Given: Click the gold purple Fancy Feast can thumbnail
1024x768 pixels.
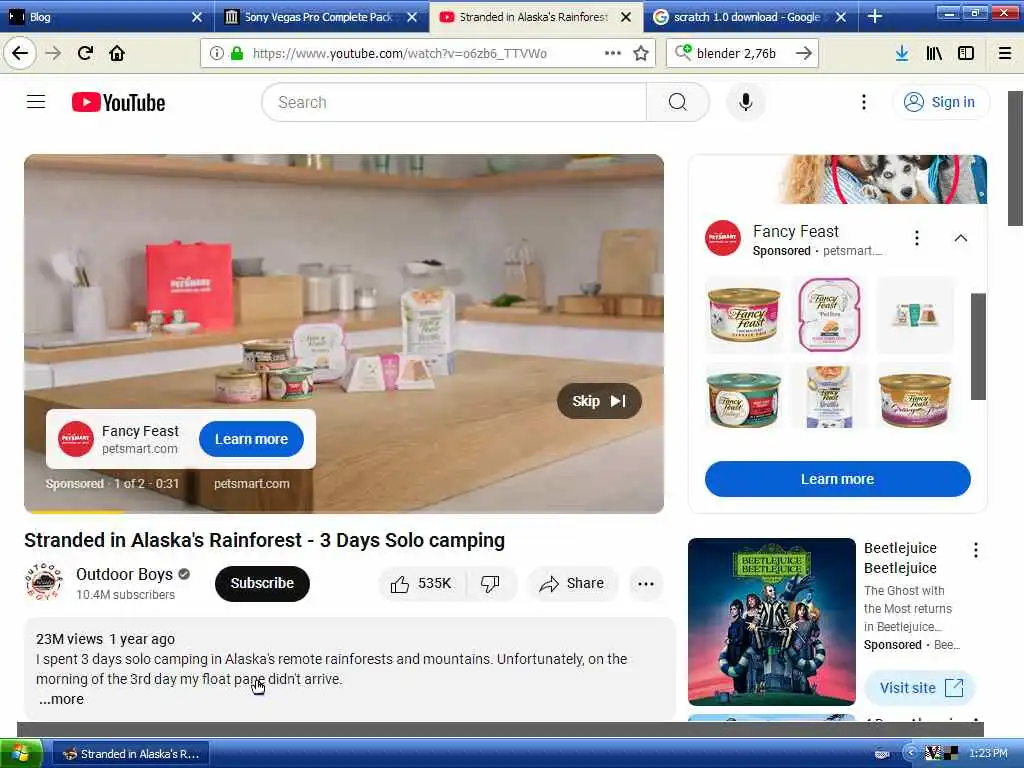Looking at the screenshot, I should 914,398.
